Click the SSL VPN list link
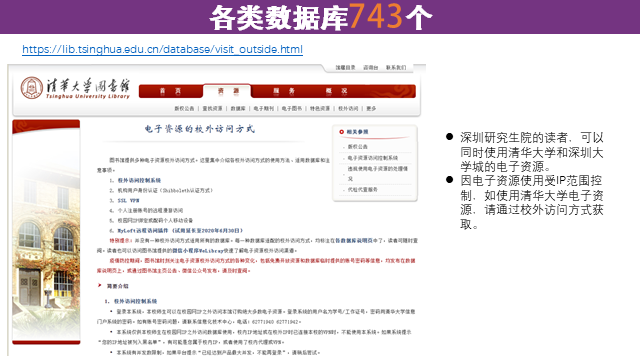 129,200
